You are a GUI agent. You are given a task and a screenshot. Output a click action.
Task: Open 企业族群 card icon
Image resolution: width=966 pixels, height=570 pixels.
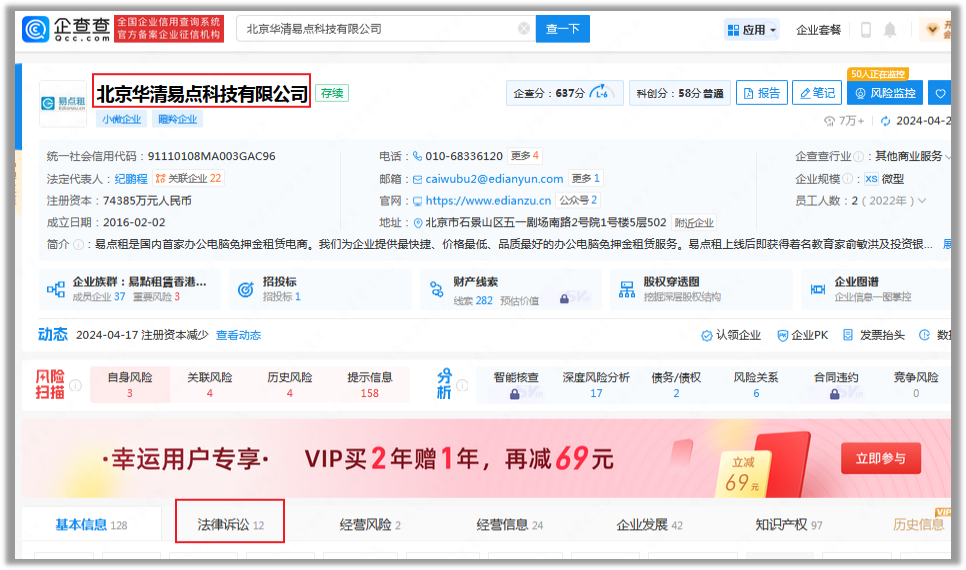56,289
